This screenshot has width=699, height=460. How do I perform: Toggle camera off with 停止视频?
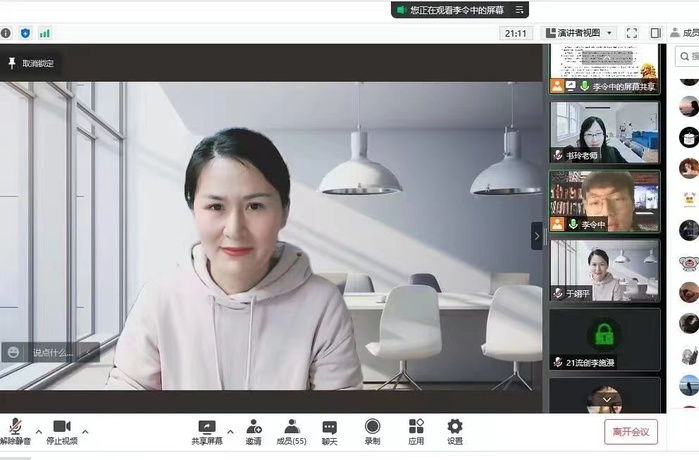62,432
